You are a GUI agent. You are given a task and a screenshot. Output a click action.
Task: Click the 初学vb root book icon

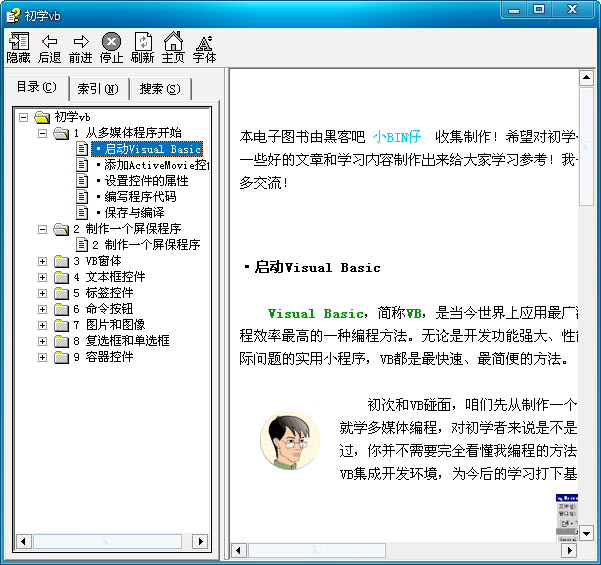click(x=42, y=117)
